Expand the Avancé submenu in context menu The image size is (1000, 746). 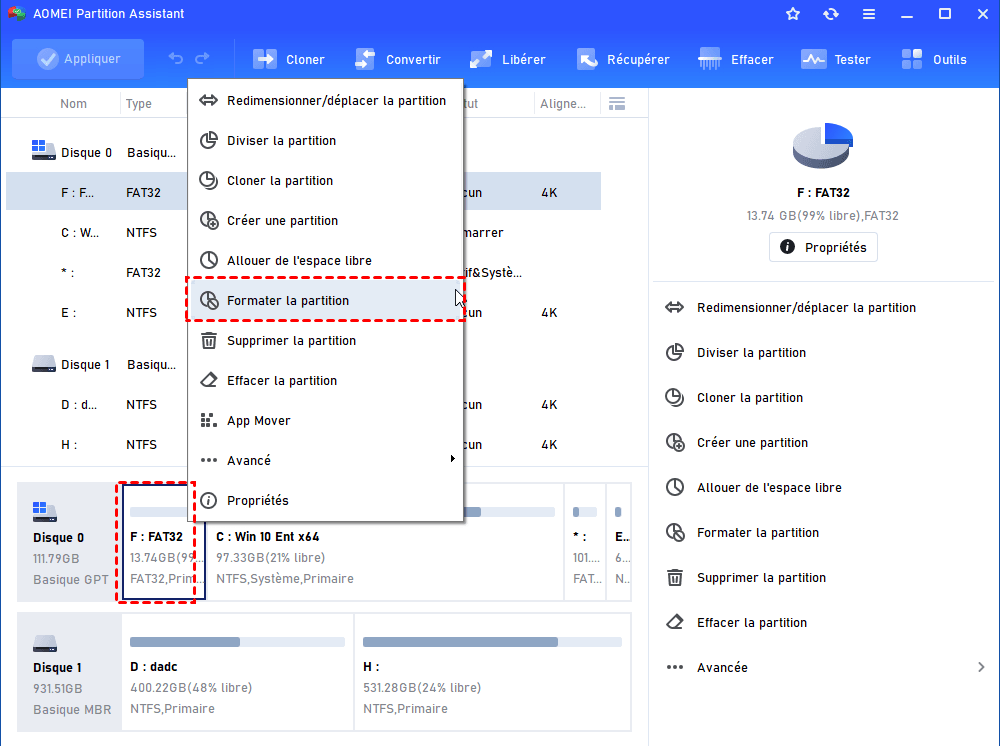[x=325, y=460]
